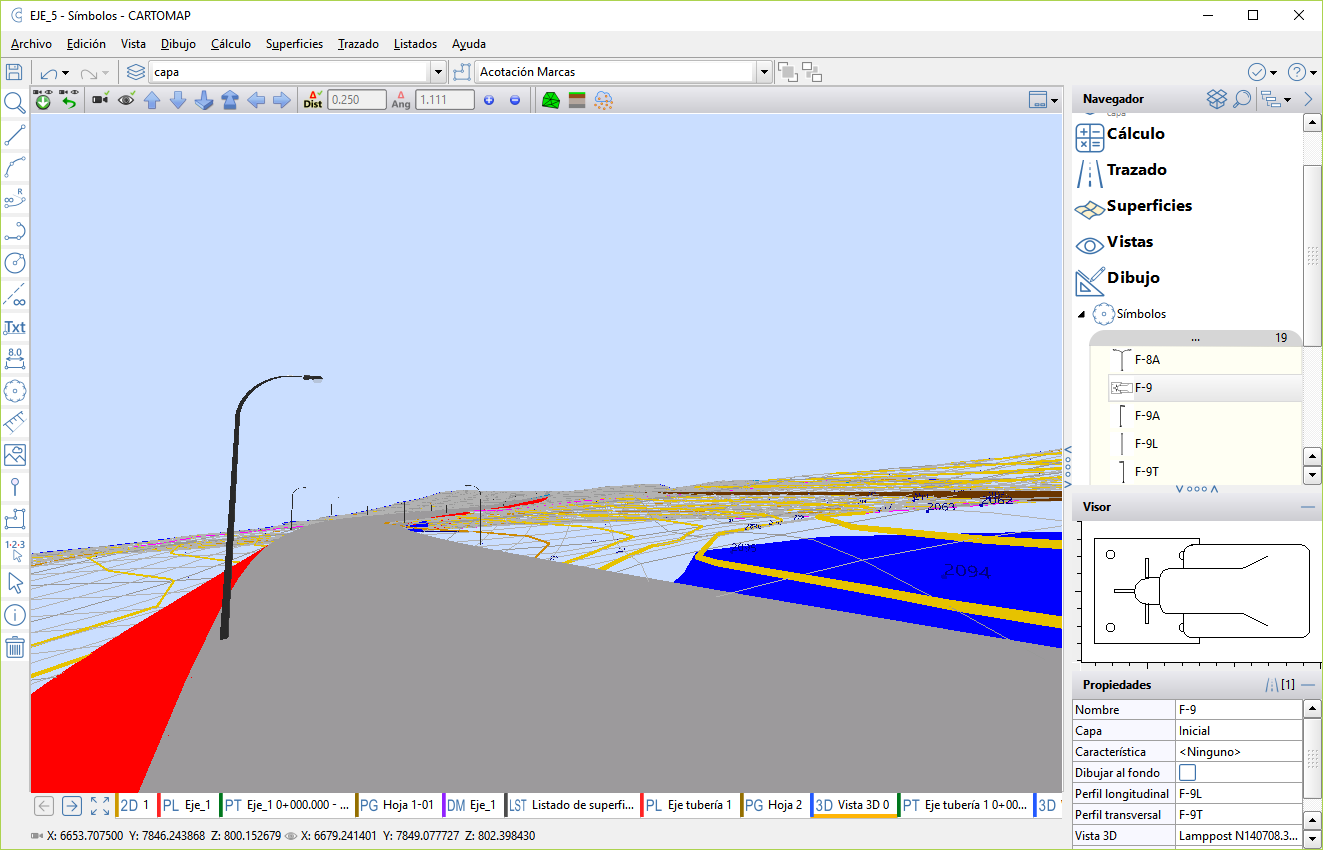Toggle the Dibujar al fondo checkbox
This screenshot has height=850, width=1323.
1188,772
